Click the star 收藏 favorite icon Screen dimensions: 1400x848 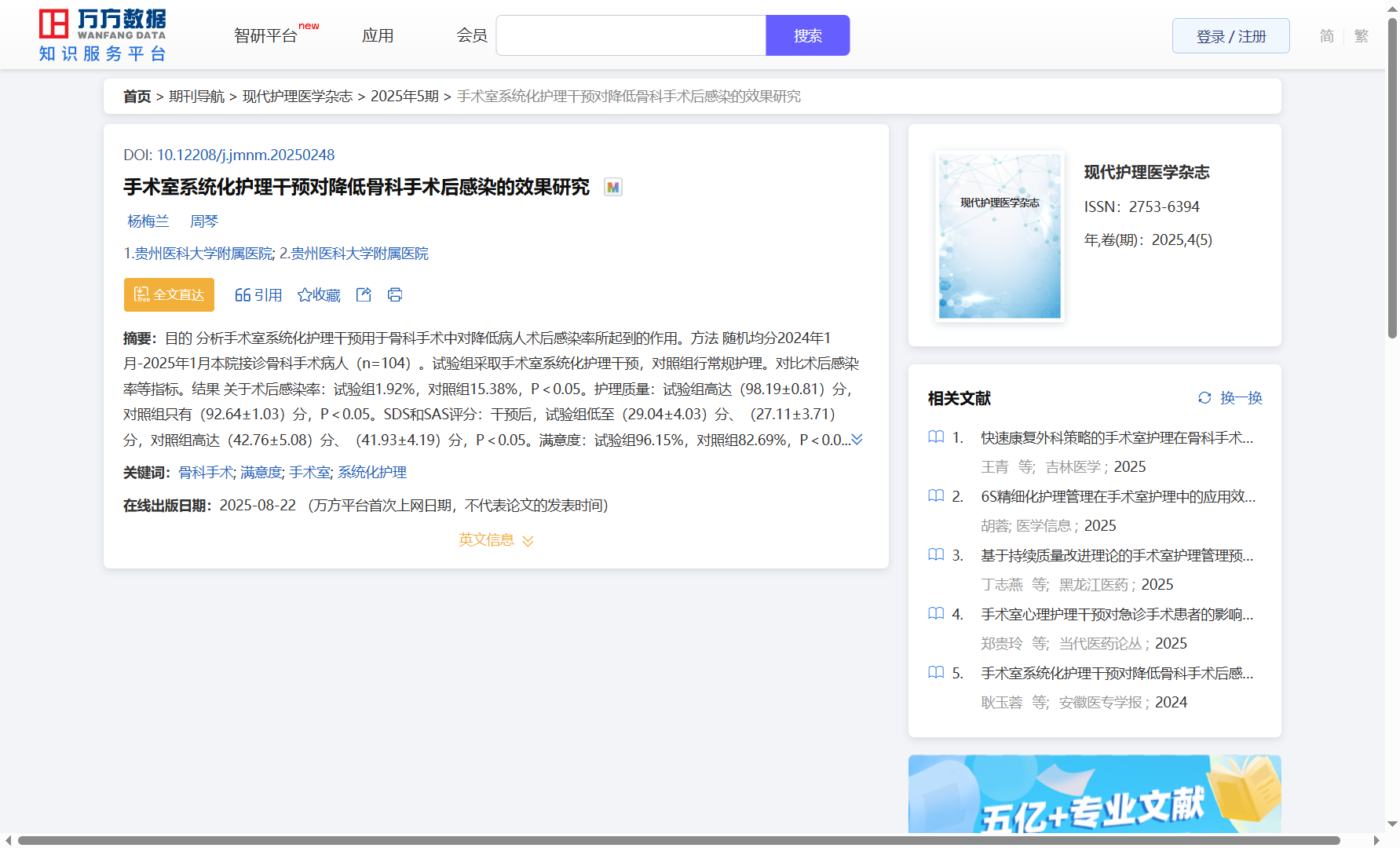305,295
